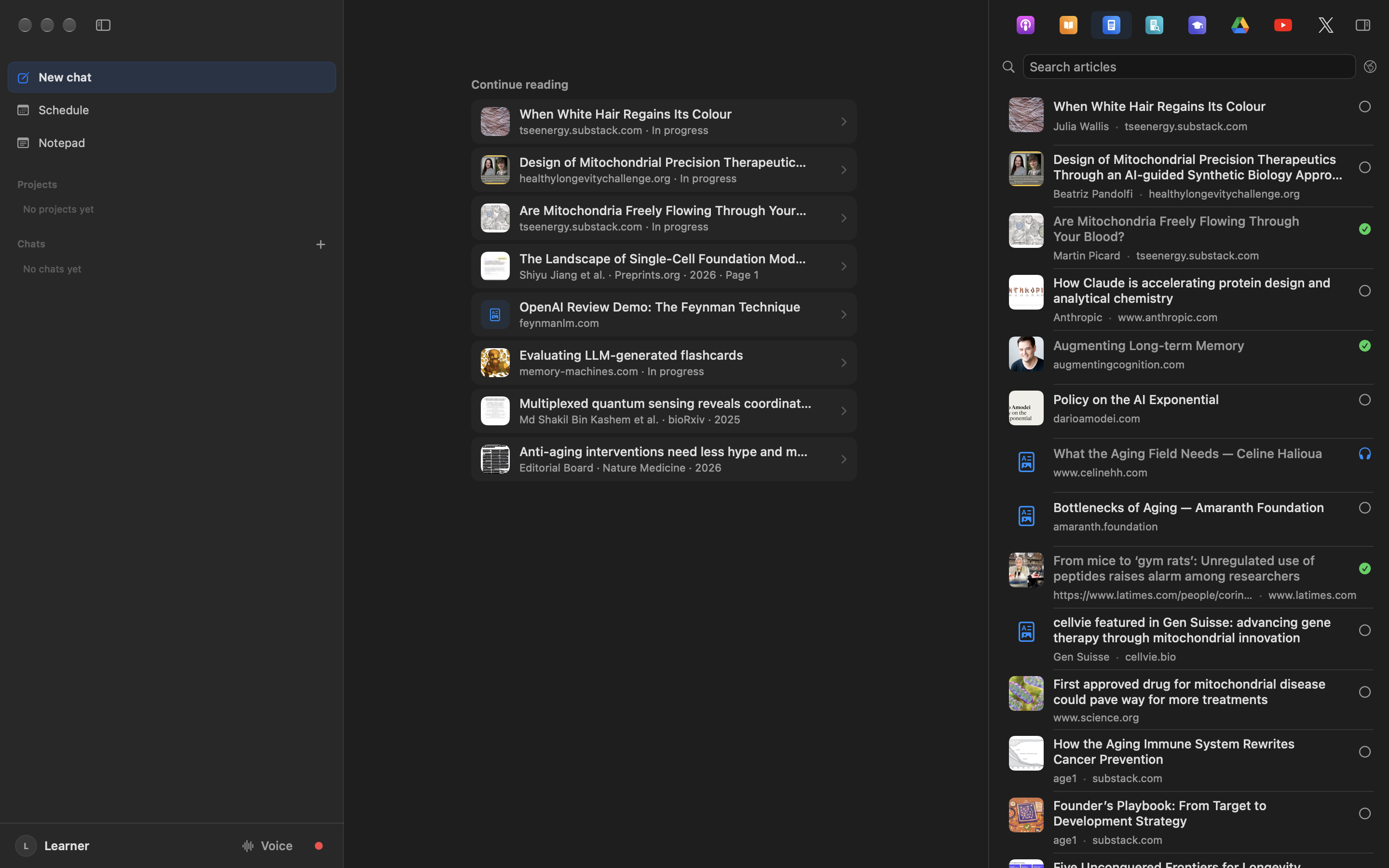Select the blue Articles source icon
This screenshot has height=868, width=1389.
tap(1111, 25)
